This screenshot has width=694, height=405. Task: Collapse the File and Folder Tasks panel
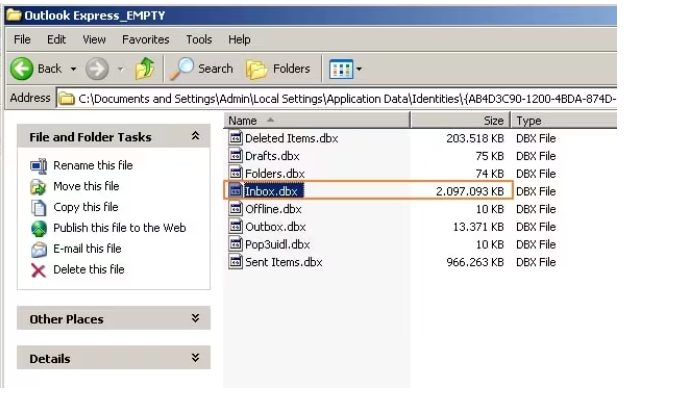pyautogui.click(x=195, y=136)
